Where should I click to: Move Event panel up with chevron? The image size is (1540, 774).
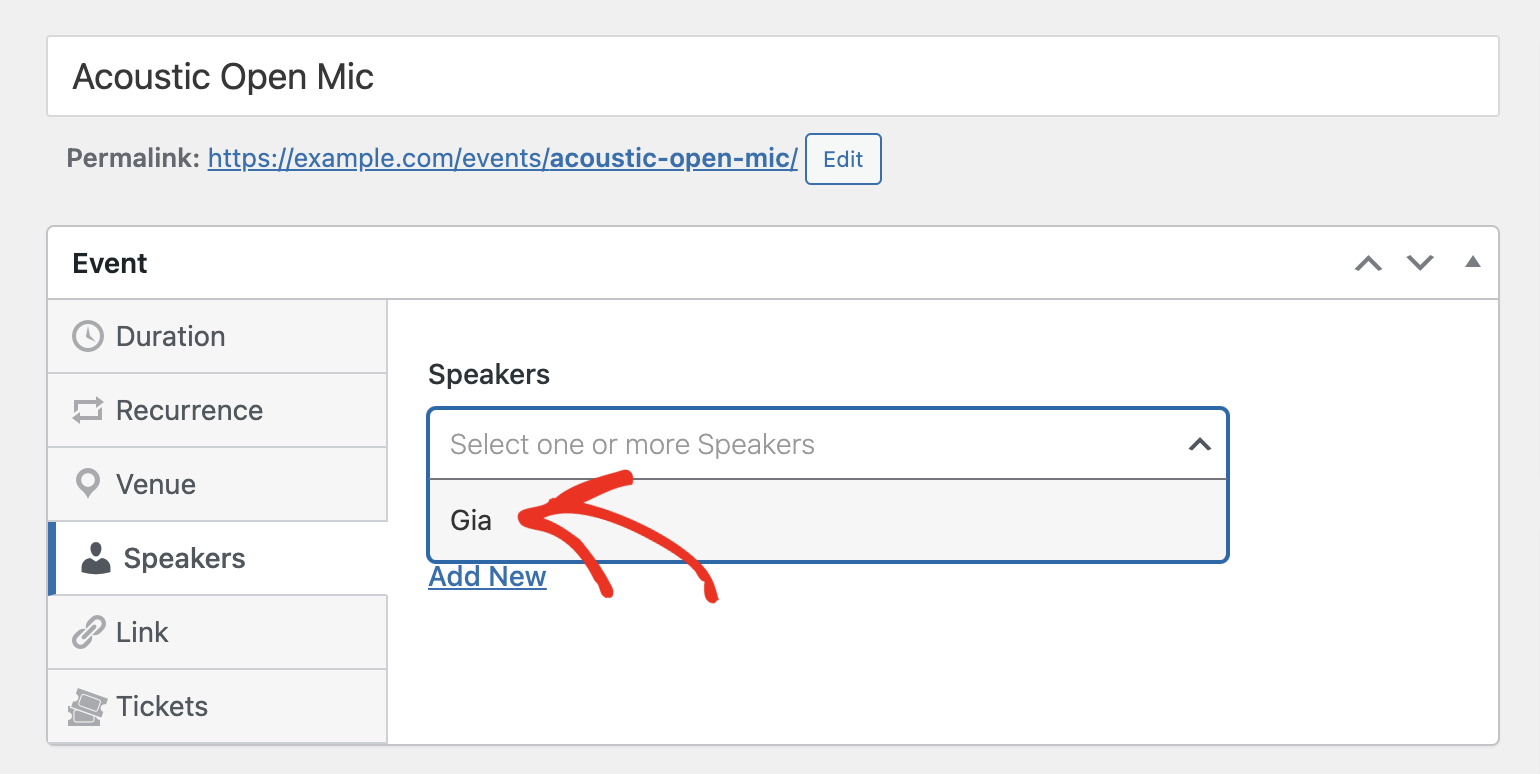[x=1368, y=263]
